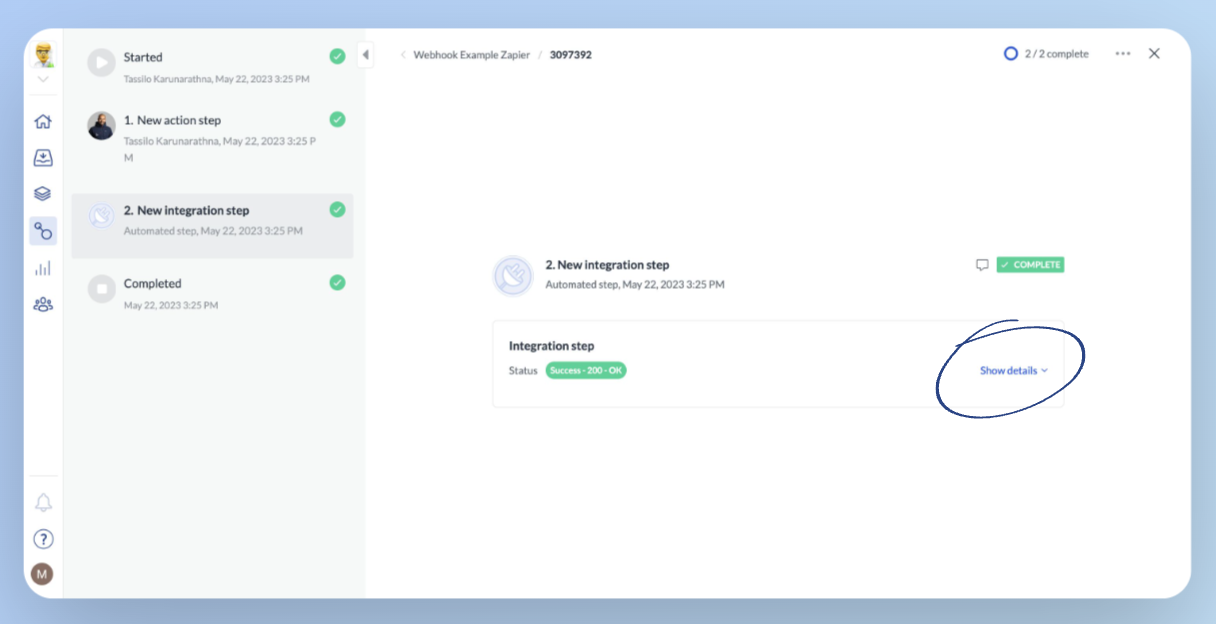Image resolution: width=1216 pixels, height=624 pixels.
Task: Click the Success - 200 - OK status badge
Action: pyautogui.click(x=586, y=371)
